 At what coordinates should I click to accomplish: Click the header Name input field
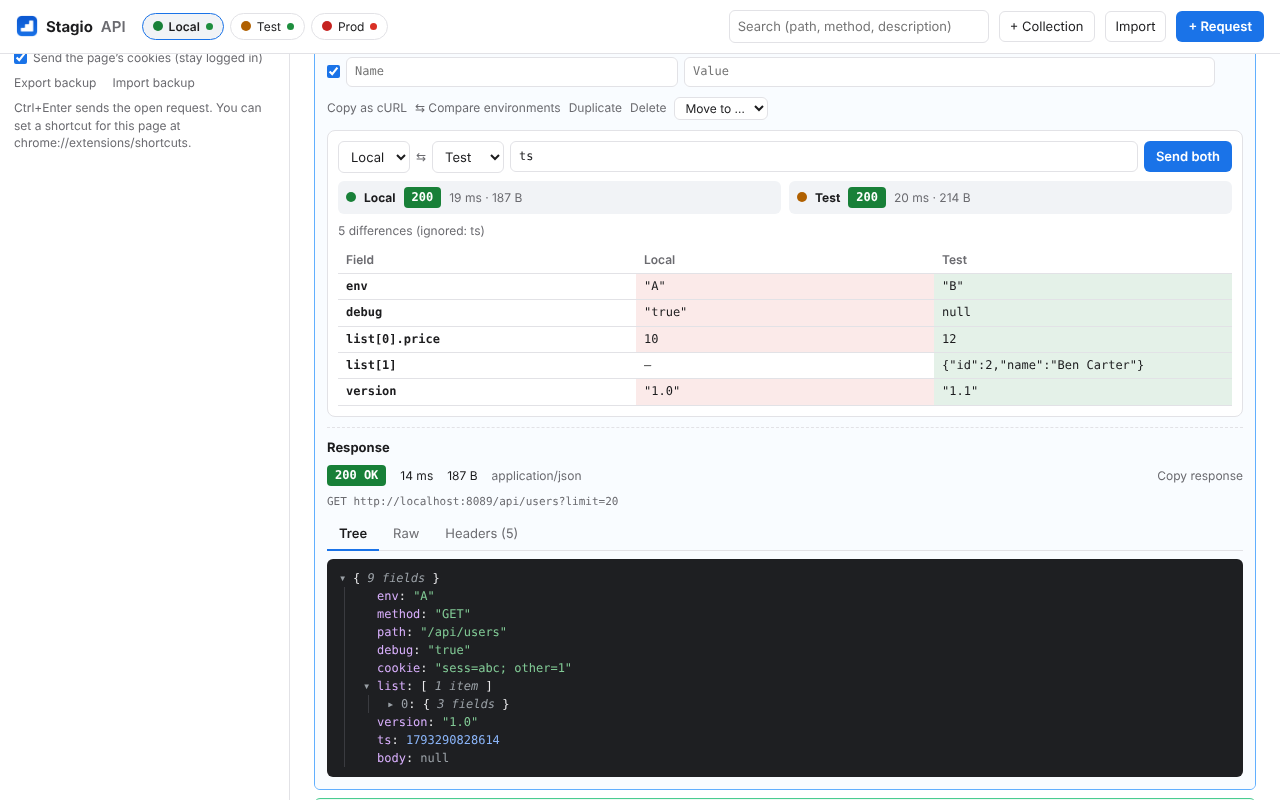tap(512, 71)
